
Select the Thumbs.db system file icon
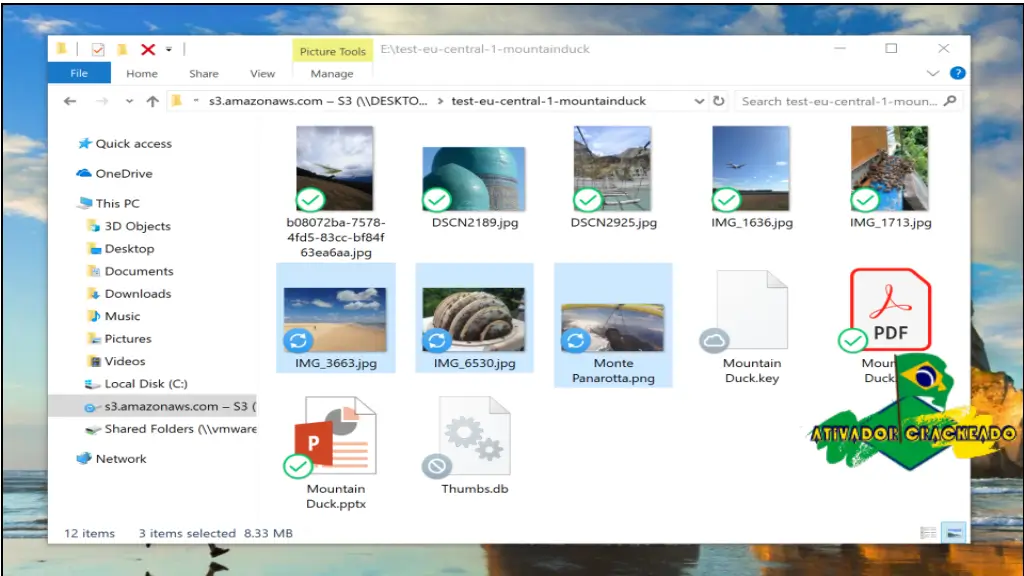pos(474,436)
